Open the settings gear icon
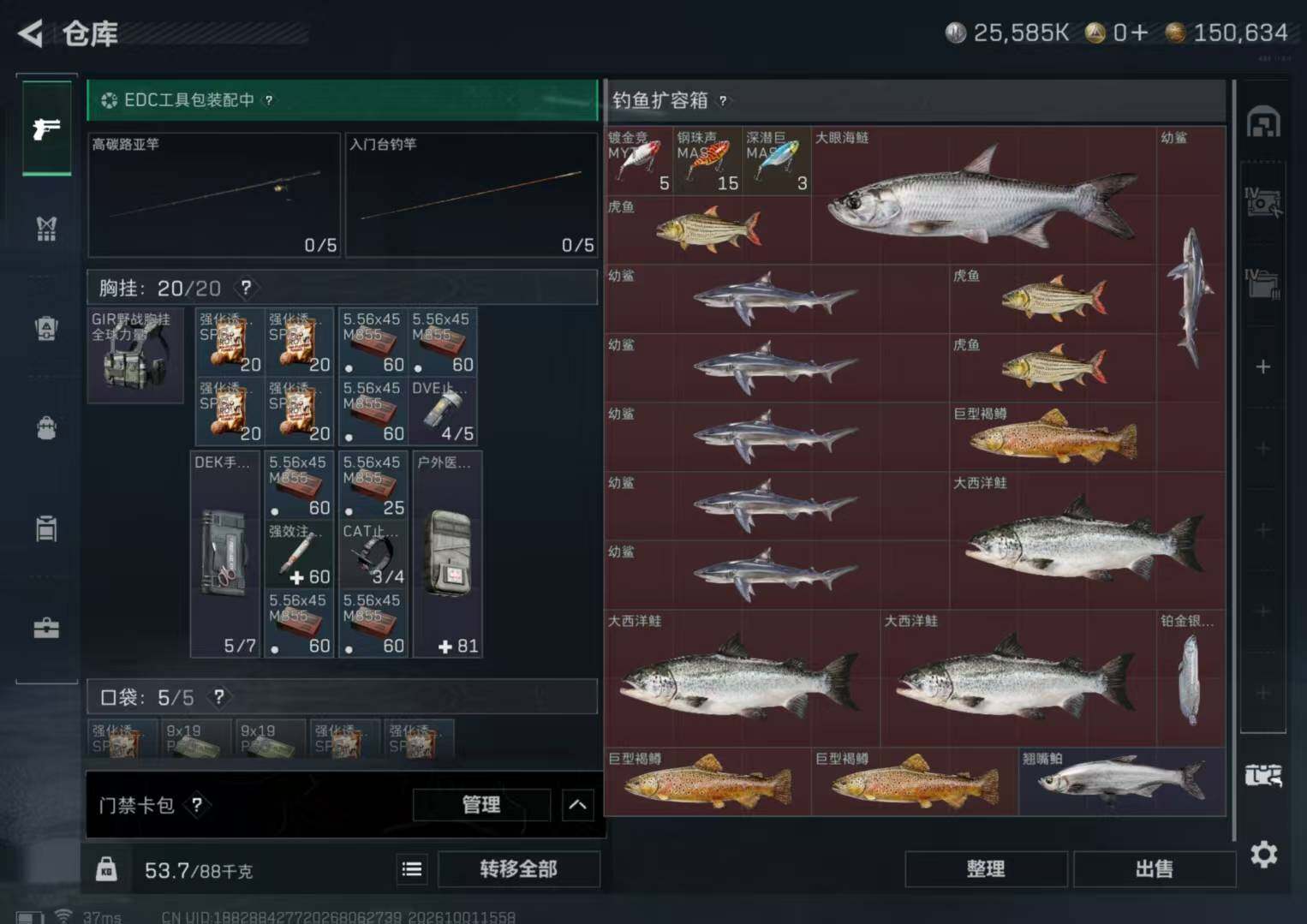The width and height of the screenshot is (1307, 924). pyautogui.click(x=1263, y=854)
